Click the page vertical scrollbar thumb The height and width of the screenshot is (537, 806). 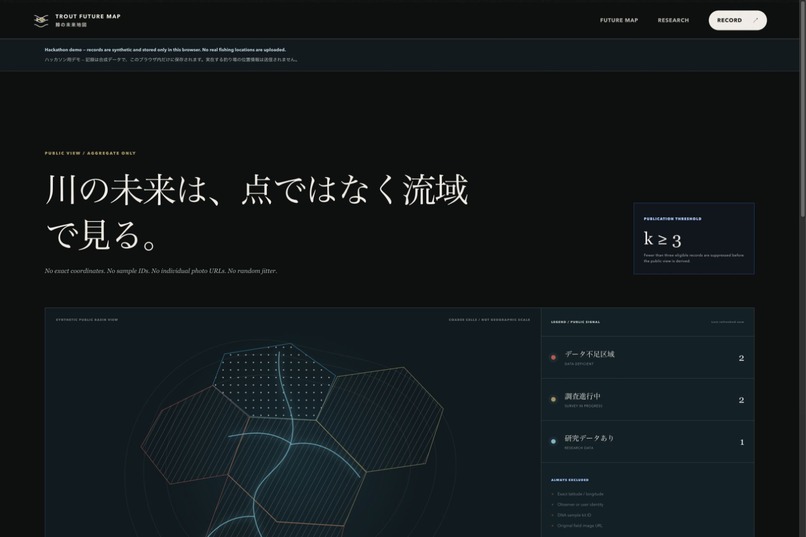pyautogui.click(x=803, y=108)
